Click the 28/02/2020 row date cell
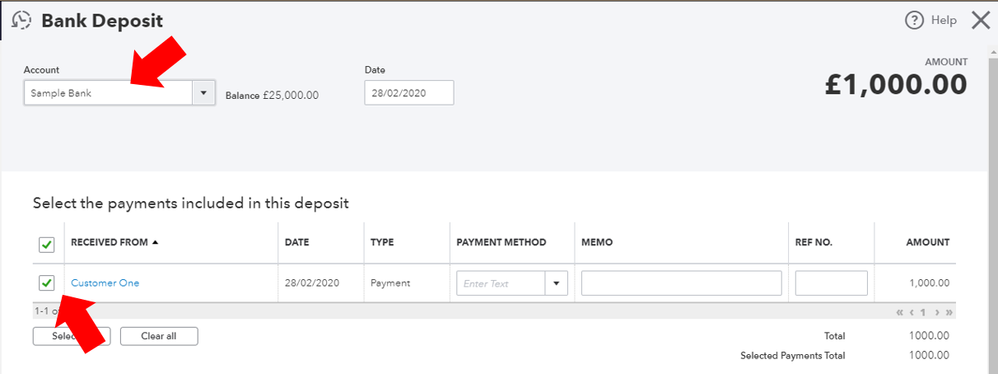Viewport: 998px width, 374px height. 312,282
